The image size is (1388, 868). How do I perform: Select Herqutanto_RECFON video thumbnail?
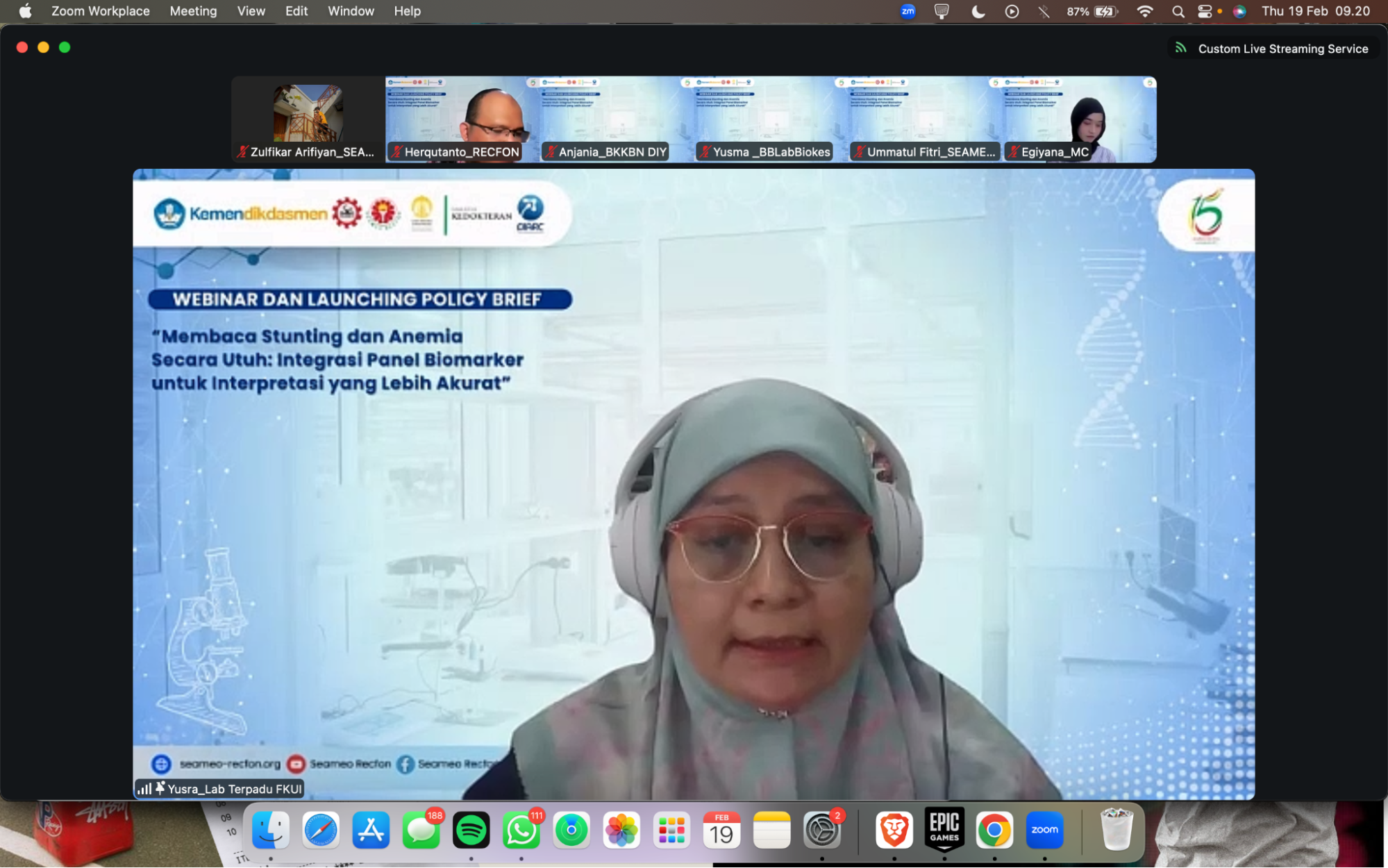point(462,119)
